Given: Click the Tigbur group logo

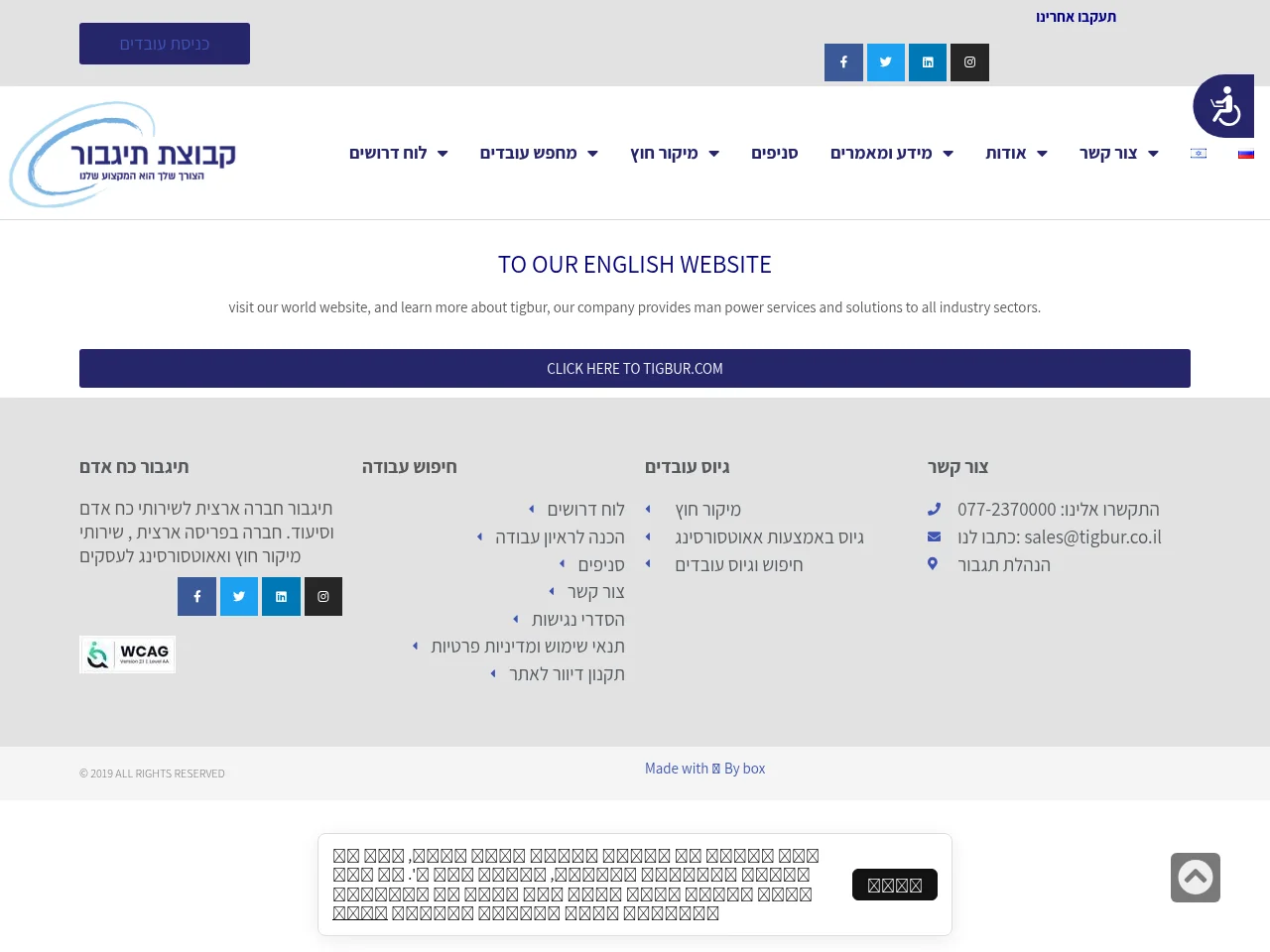Looking at the screenshot, I should (x=123, y=154).
